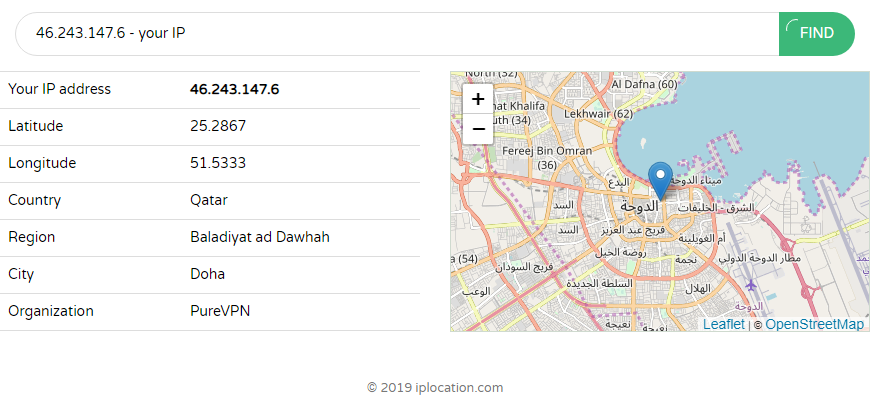Zoom out on the map

[478, 129]
